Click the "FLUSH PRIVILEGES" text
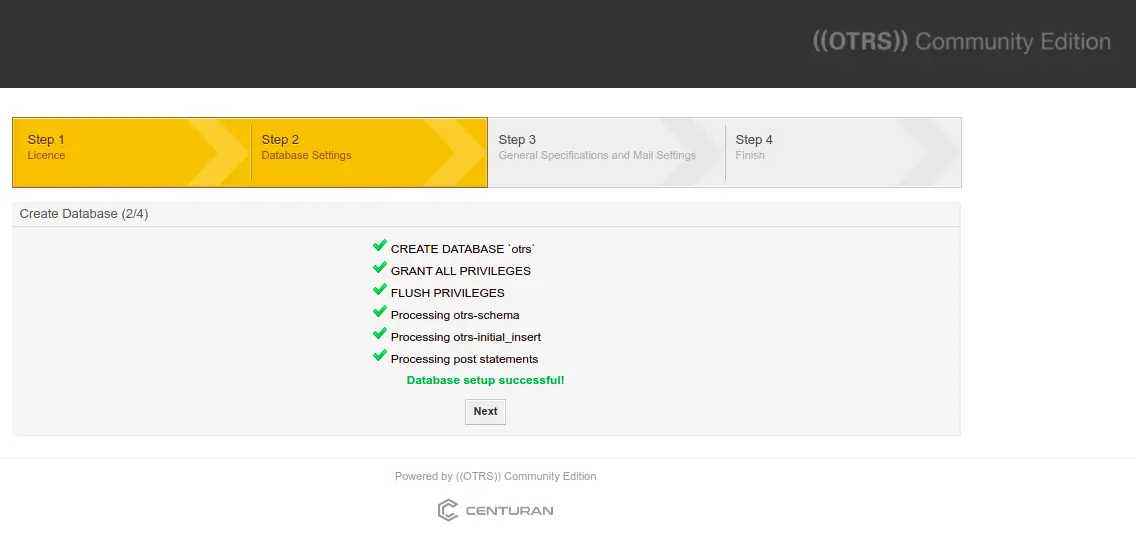Screen dimensions: 1136x538 (x=448, y=293)
